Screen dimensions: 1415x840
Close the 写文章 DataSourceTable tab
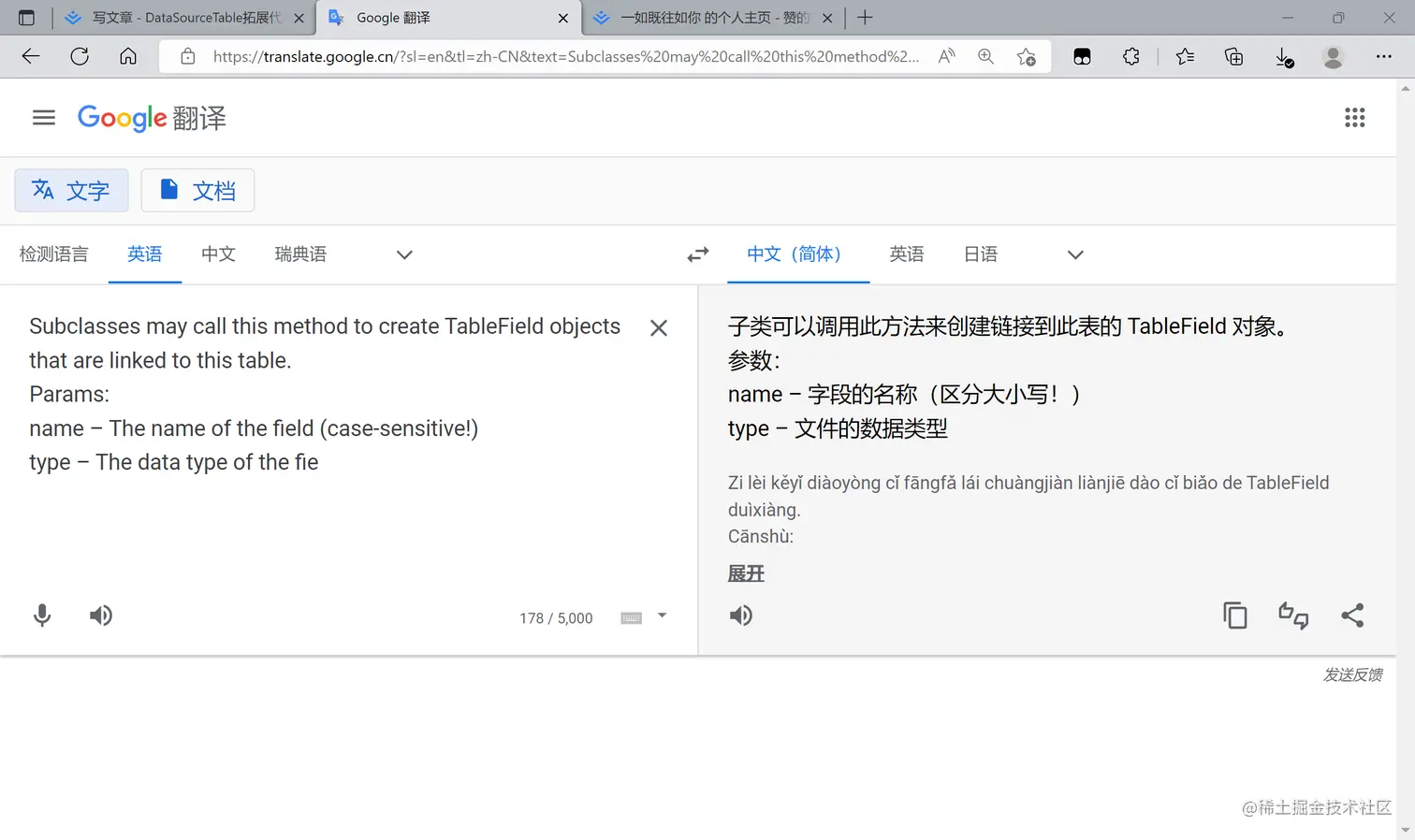(x=299, y=18)
